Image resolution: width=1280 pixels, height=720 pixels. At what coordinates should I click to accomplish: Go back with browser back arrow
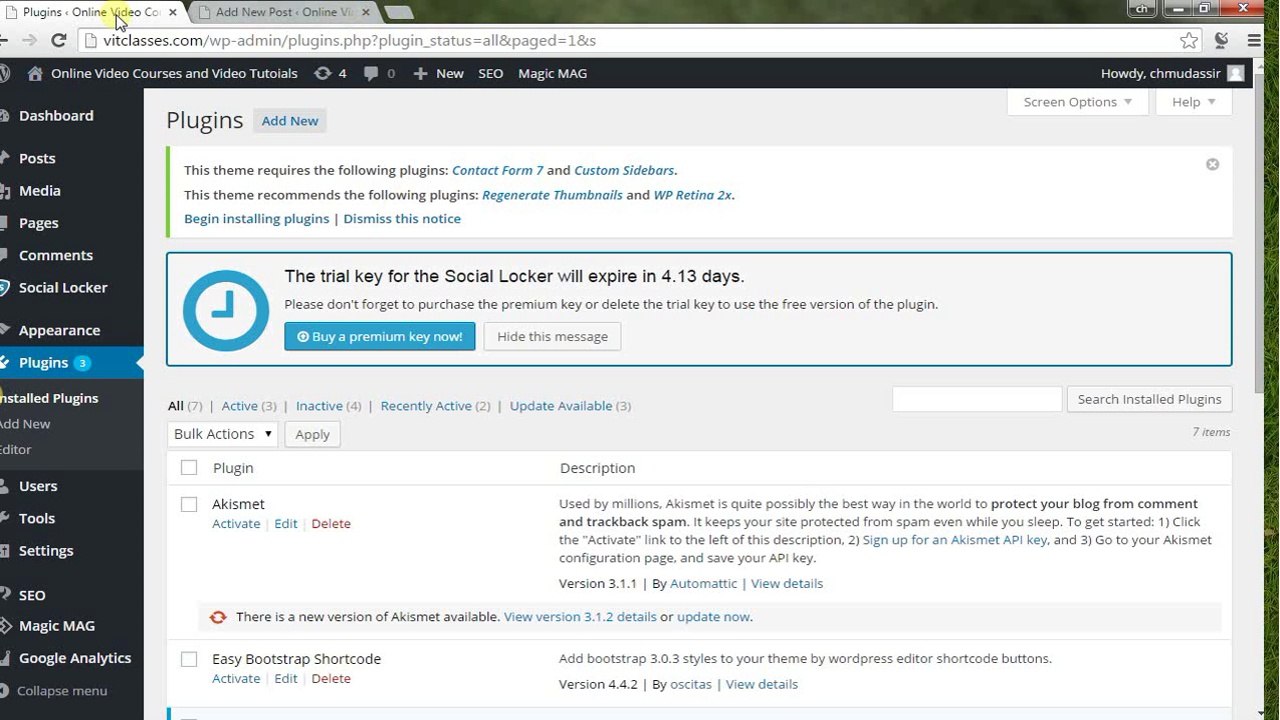[x=3, y=41]
